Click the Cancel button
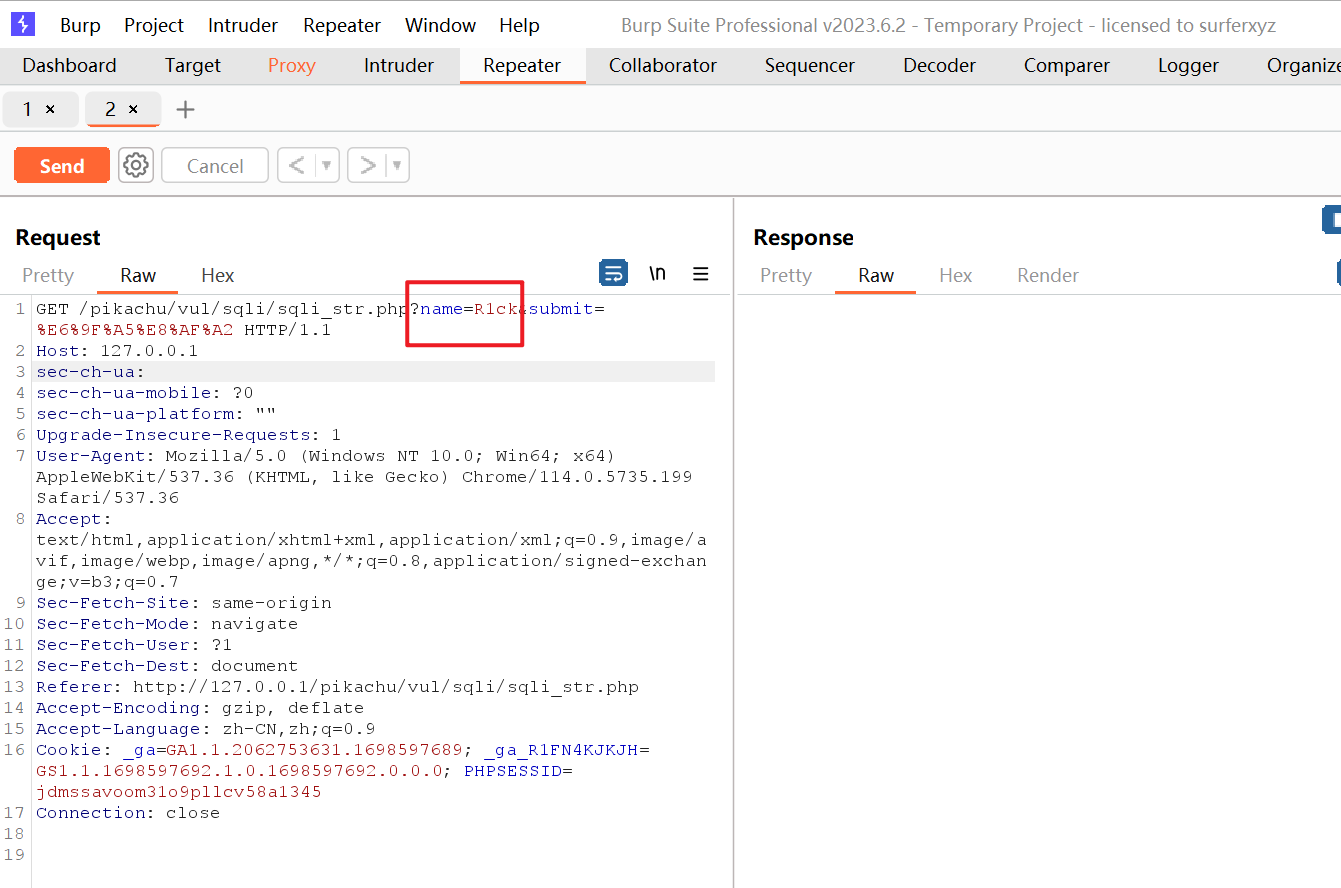Viewport: 1341px width, 888px height. (215, 166)
